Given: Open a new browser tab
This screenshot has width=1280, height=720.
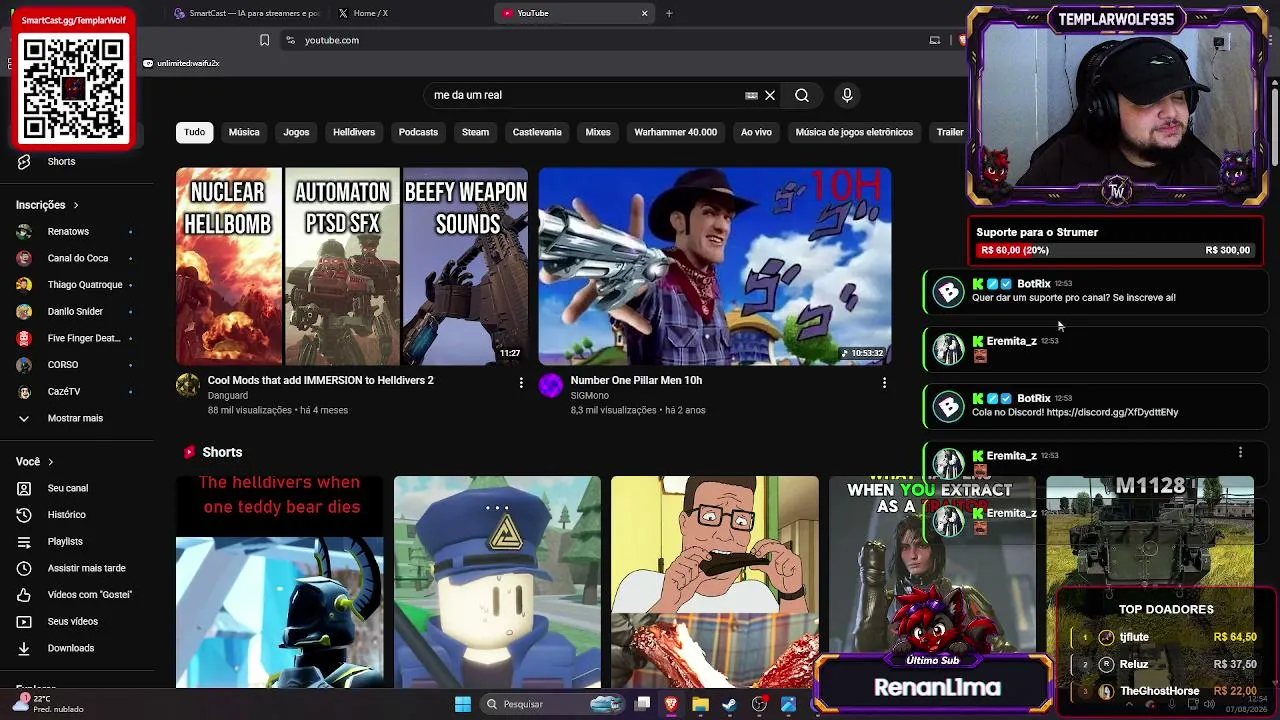Looking at the screenshot, I should (x=669, y=13).
